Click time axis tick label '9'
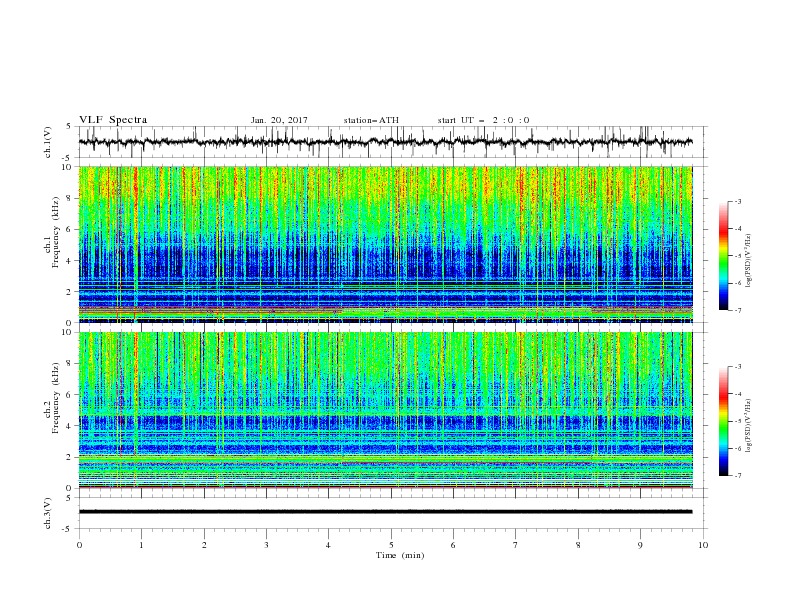Viewport: 792px width, 612px height. pyautogui.click(x=640, y=545)
